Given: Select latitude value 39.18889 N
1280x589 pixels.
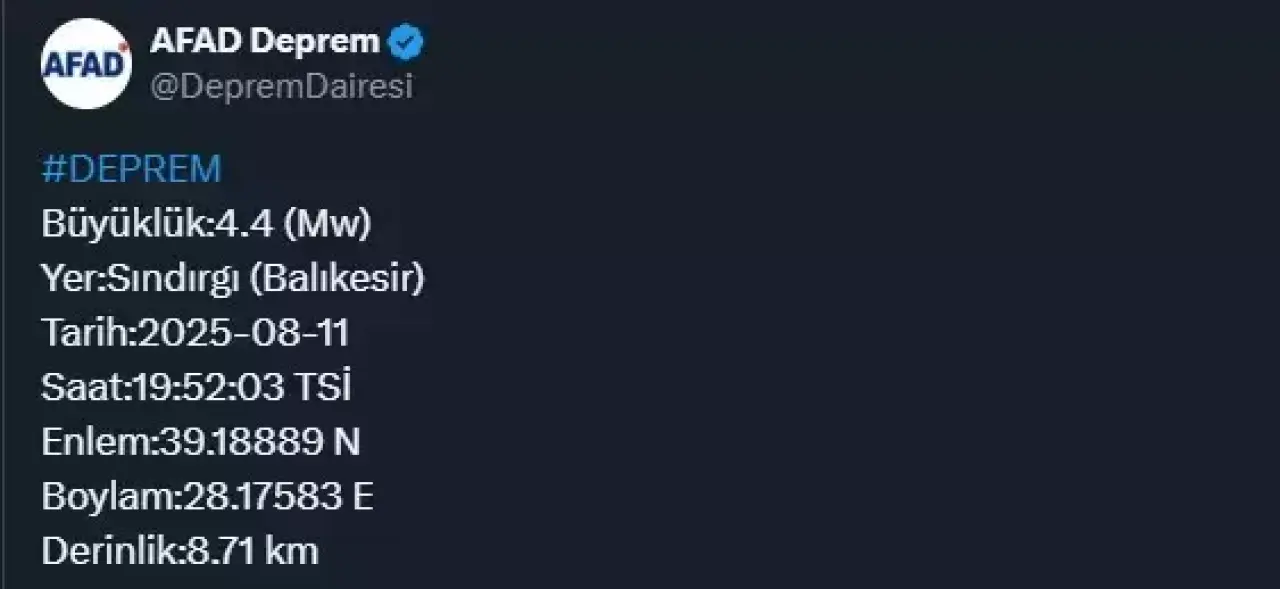Looking at the screenshot, I should pos(260,441).
